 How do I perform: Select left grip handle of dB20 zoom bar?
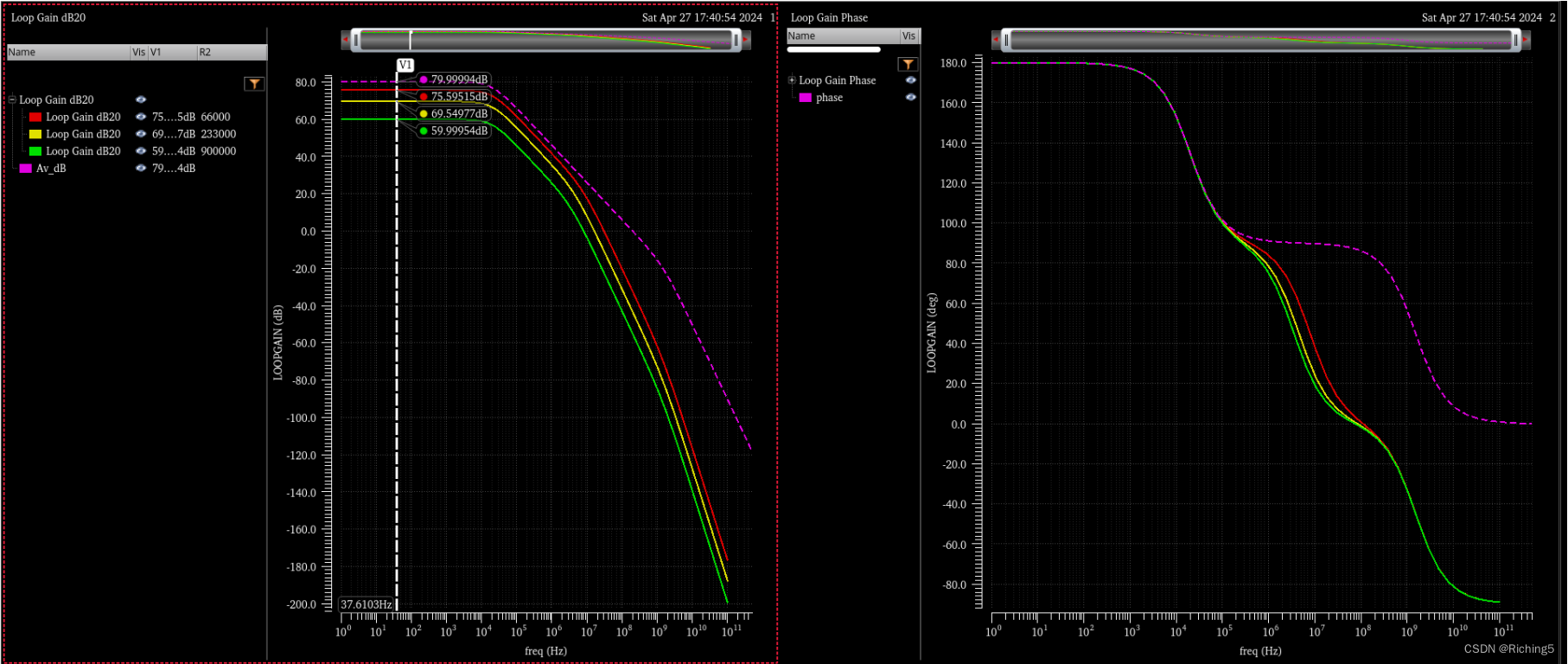356,40
